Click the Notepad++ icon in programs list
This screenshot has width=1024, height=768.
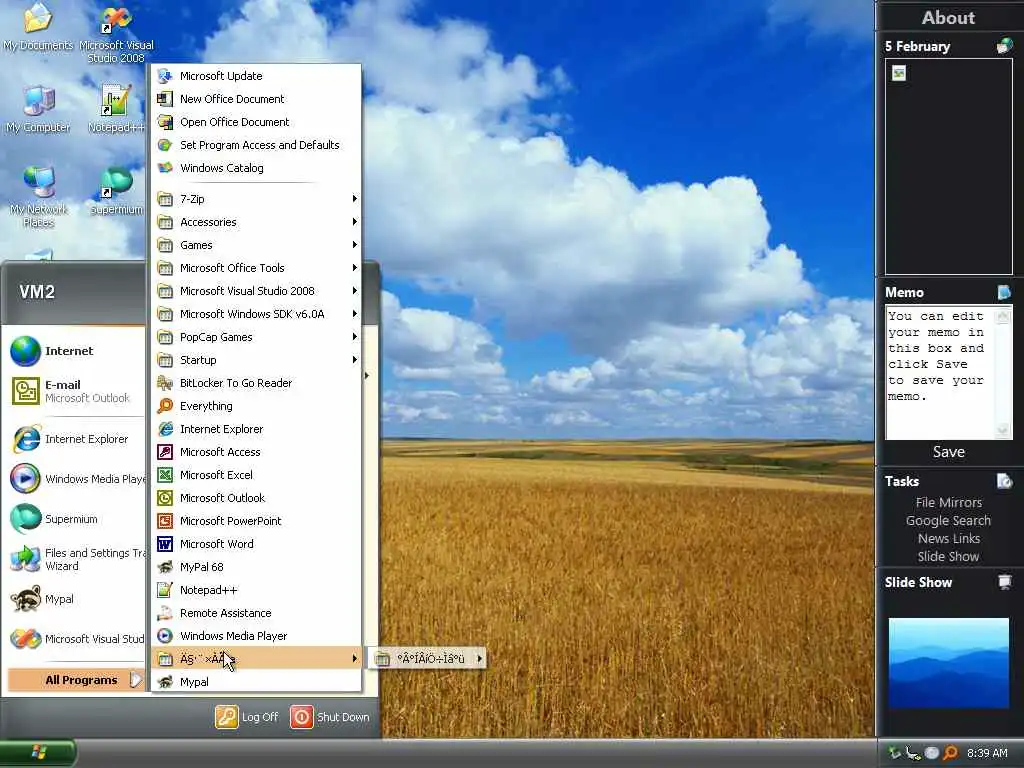point(165,590)
